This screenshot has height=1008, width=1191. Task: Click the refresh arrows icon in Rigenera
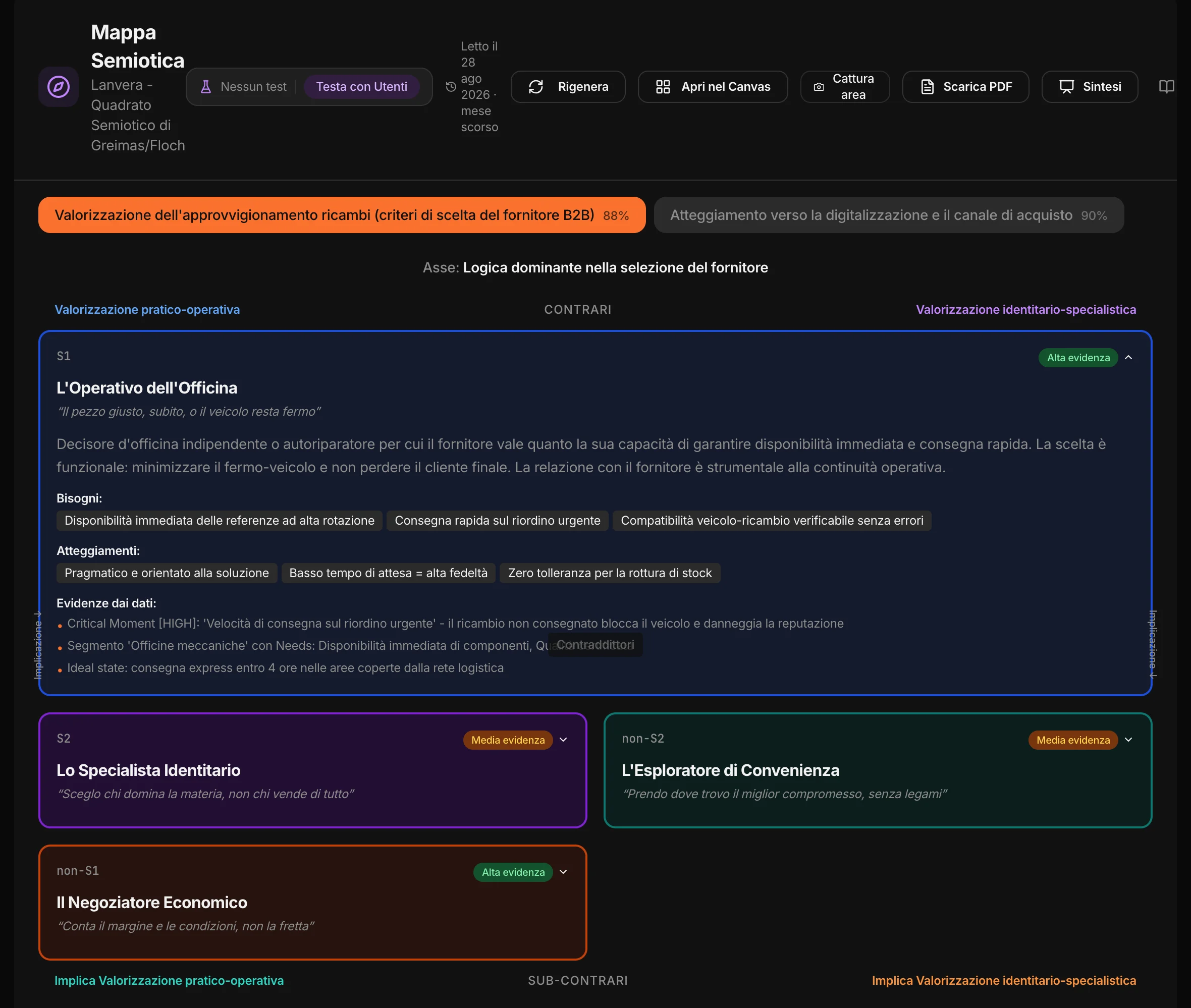536,87
